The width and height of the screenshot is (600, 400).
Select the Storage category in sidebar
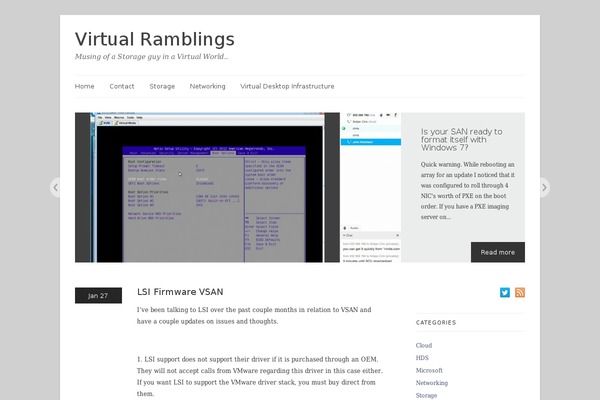pos(426,395)
